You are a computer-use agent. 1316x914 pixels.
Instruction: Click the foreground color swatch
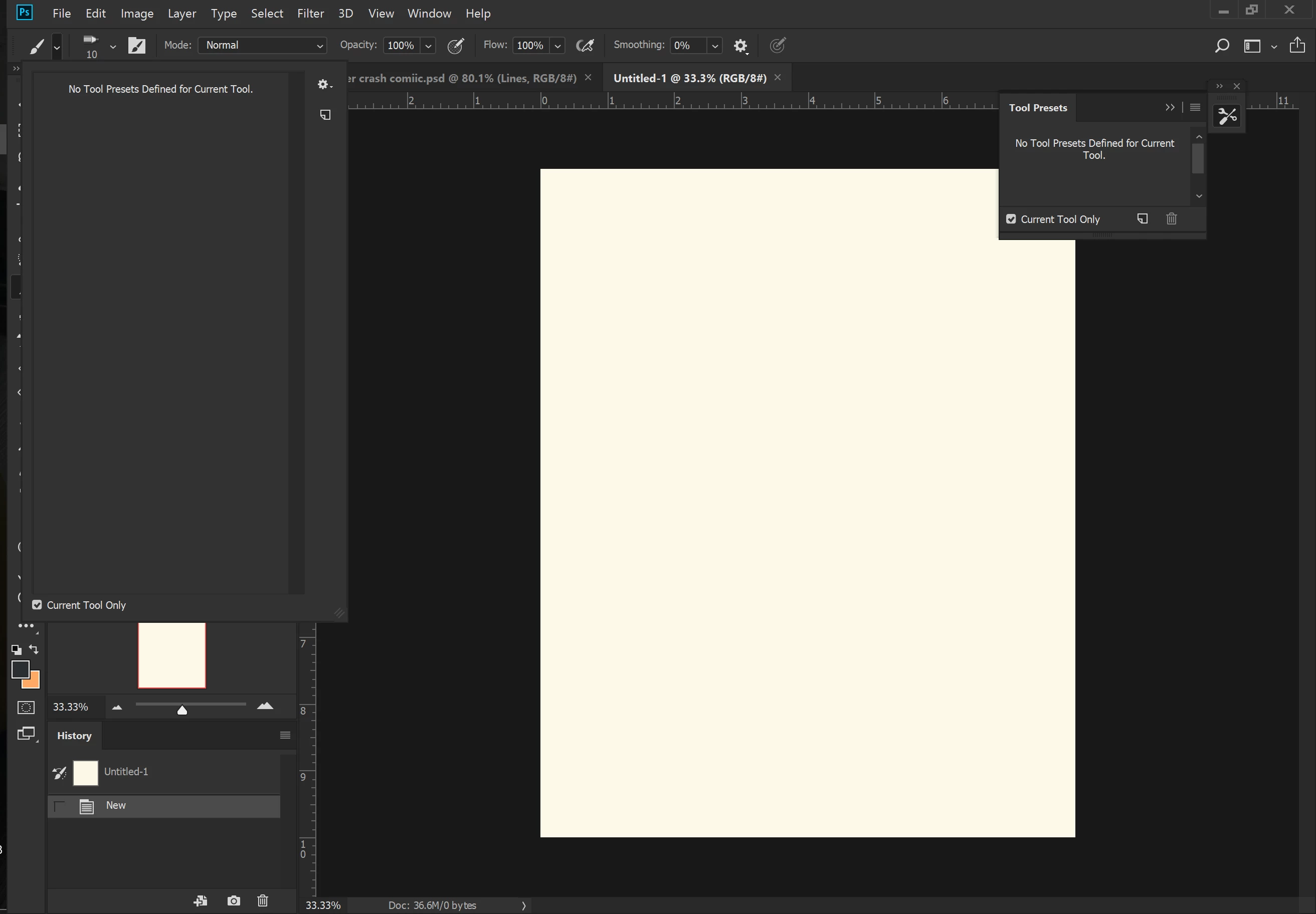click(x=20, y=669)
